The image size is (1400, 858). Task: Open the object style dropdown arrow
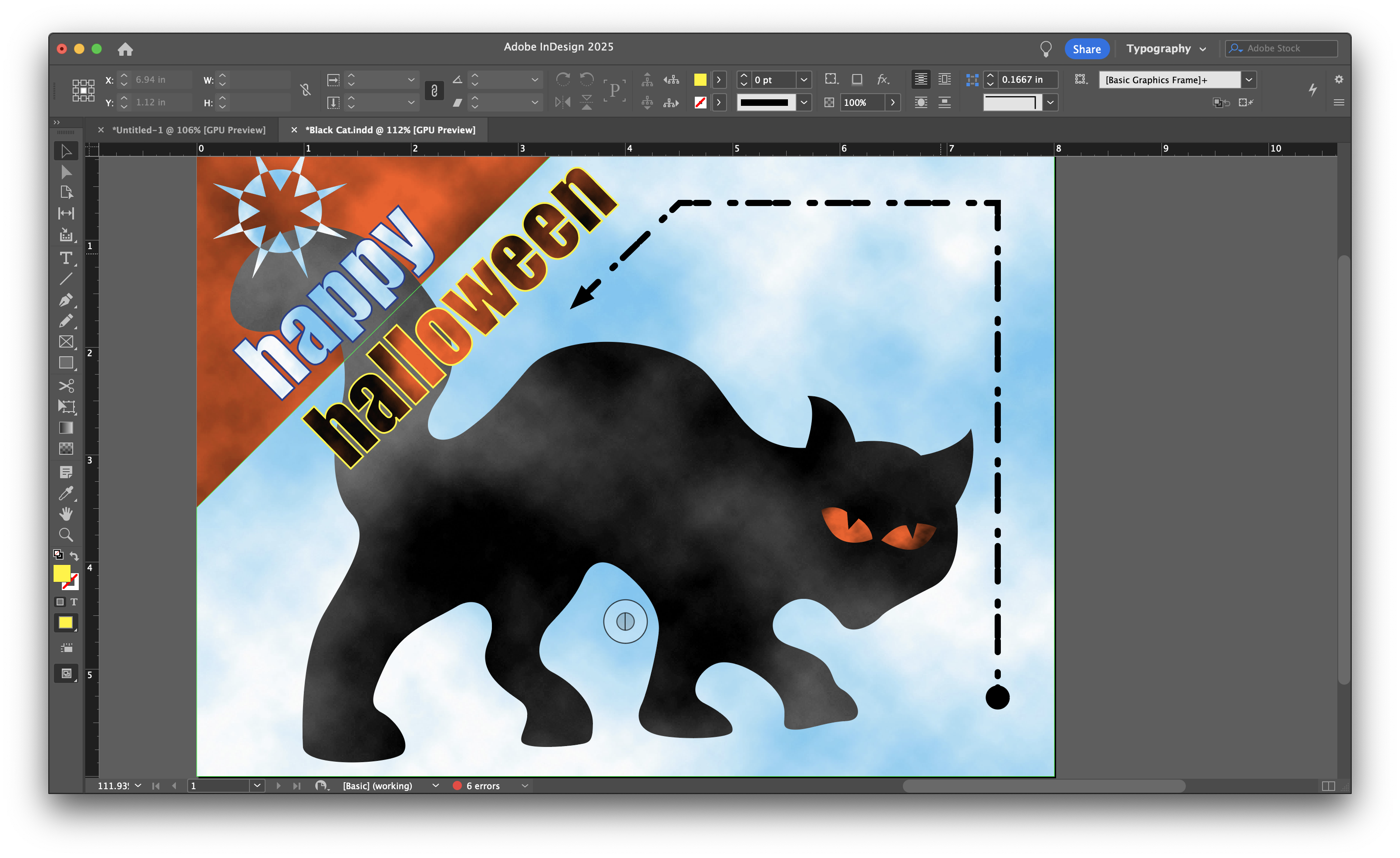[x=1249, y=80]
